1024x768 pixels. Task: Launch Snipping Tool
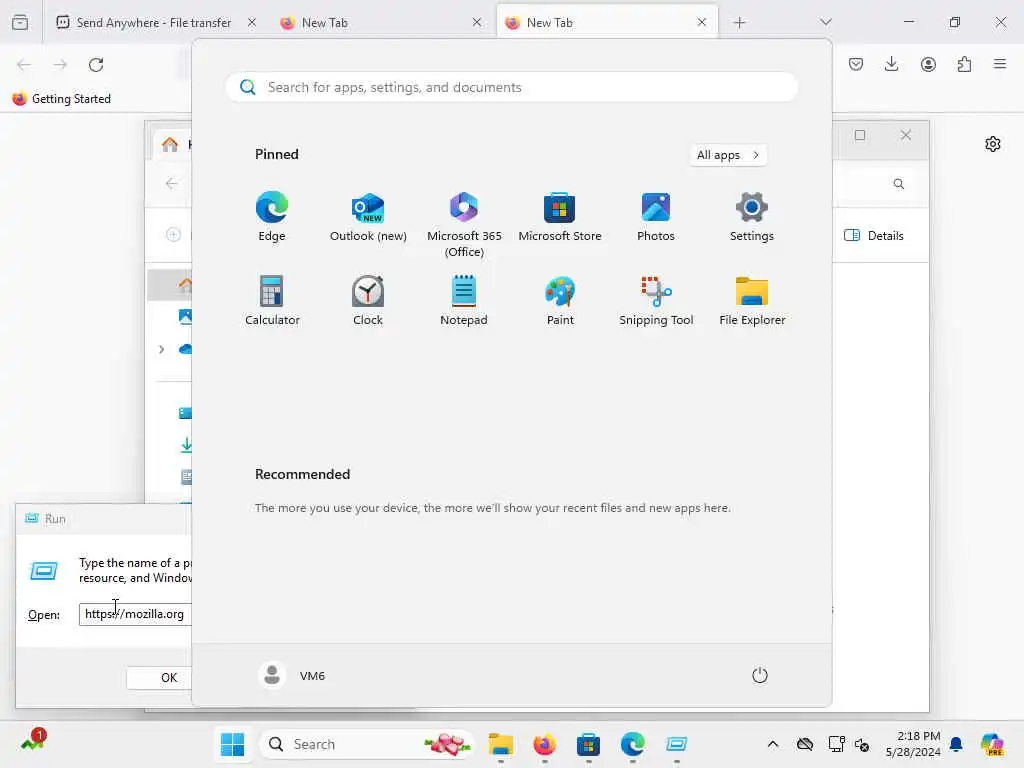tap(656, 301)
